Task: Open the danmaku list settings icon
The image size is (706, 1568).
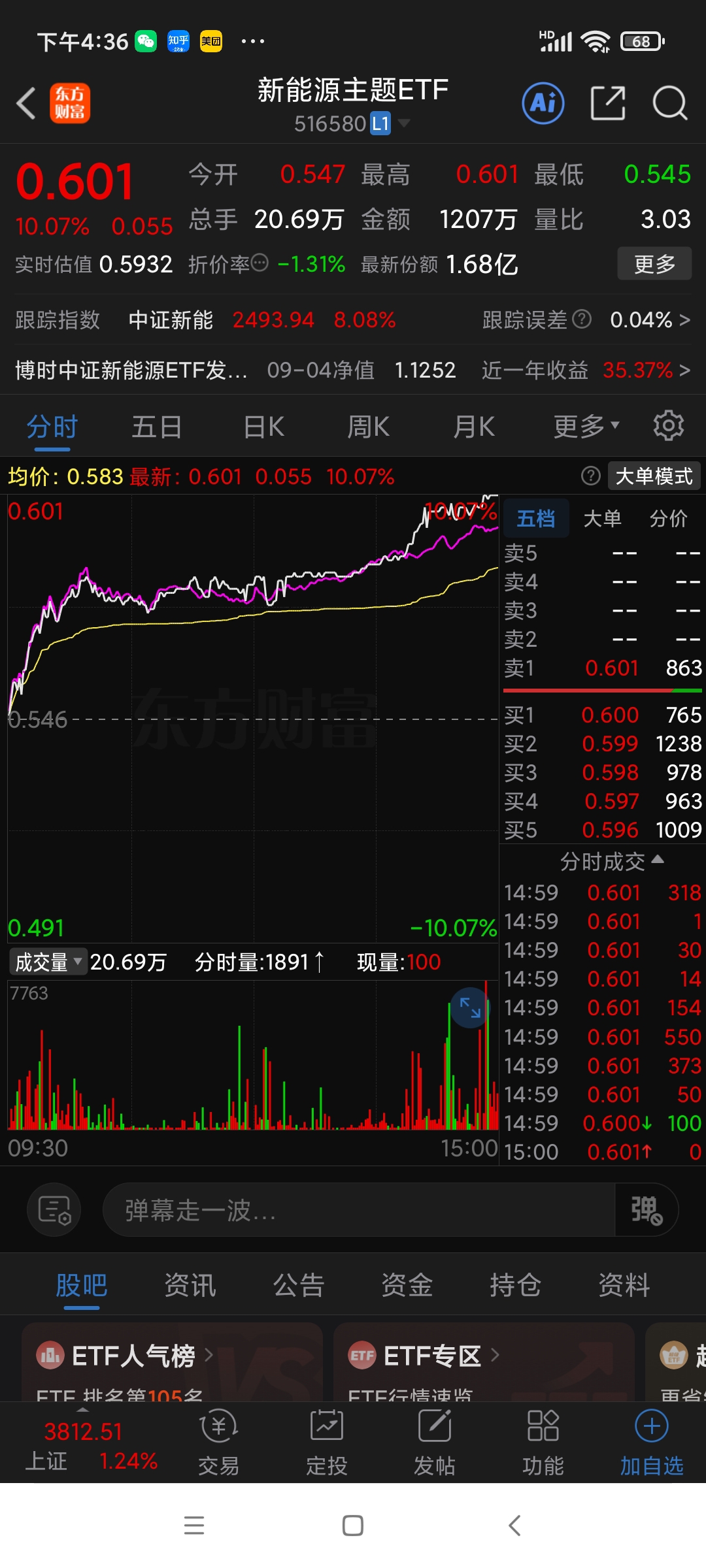Action: click(54, 1210)
